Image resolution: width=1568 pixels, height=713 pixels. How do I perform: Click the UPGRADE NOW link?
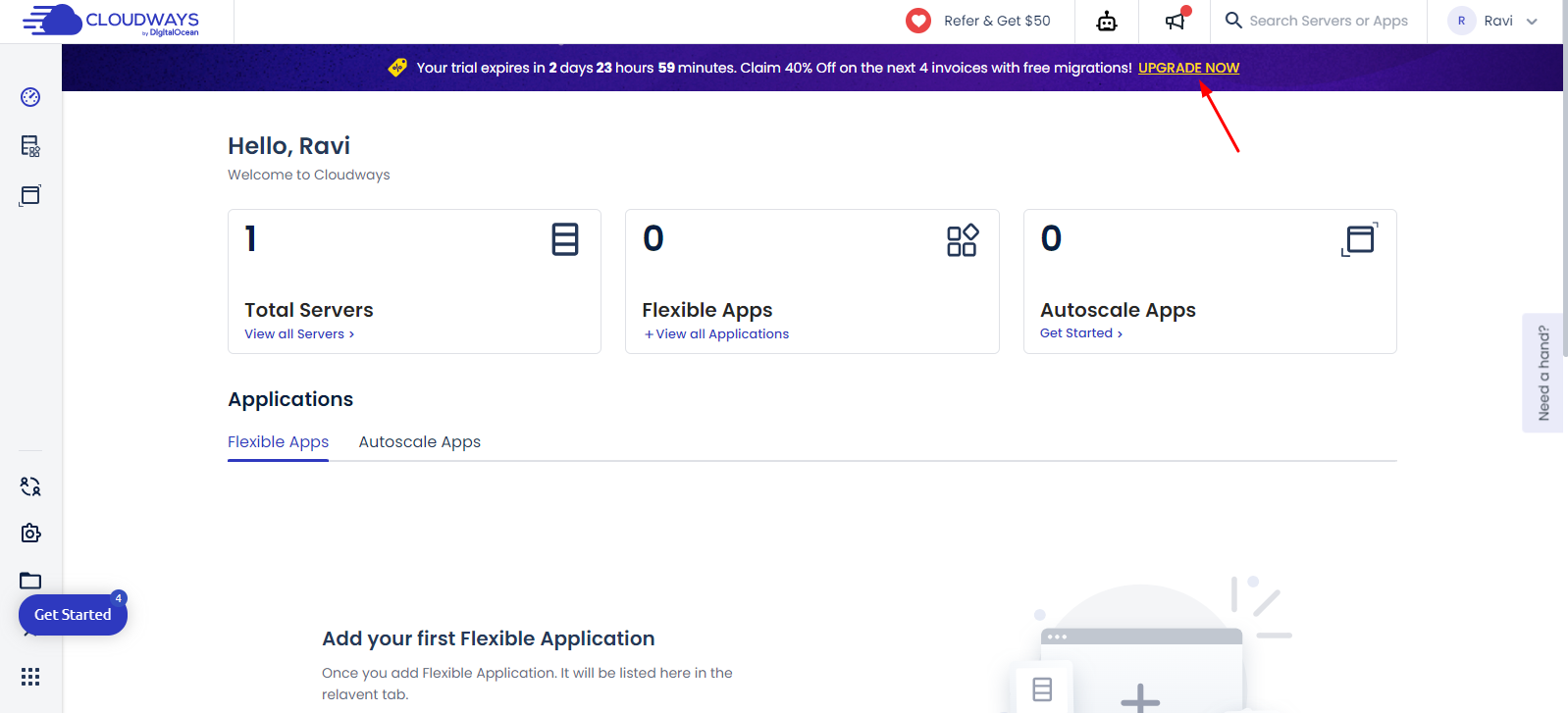point(1188,68)
